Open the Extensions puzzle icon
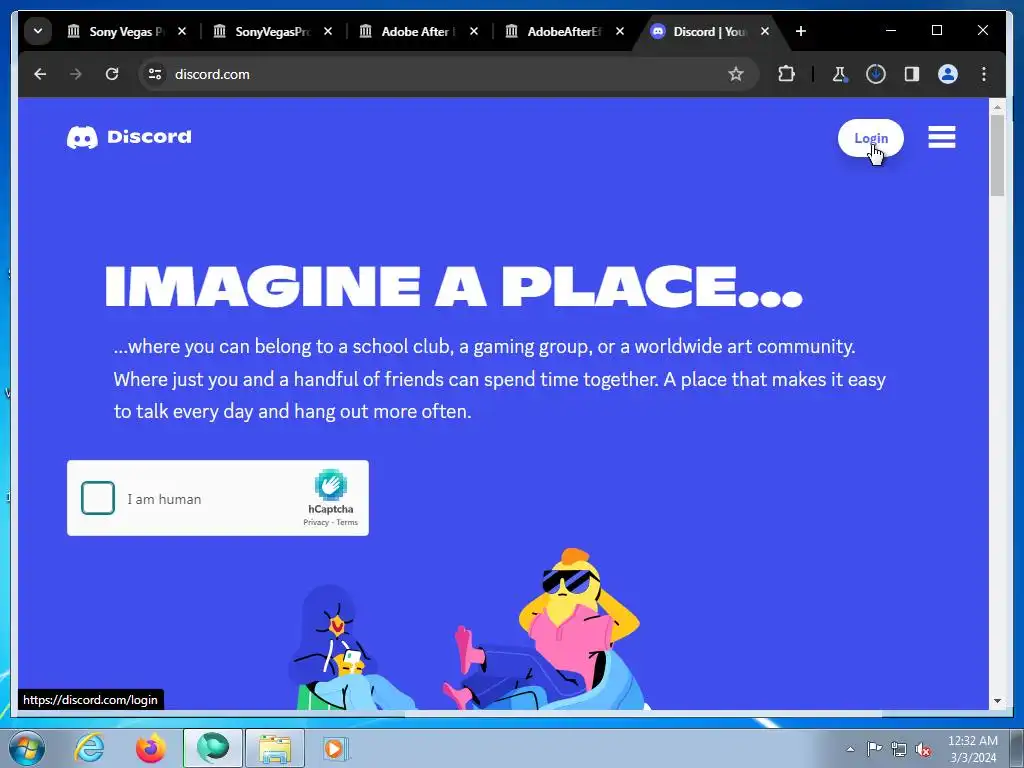1024x768 pixels. tap(786, 74)
